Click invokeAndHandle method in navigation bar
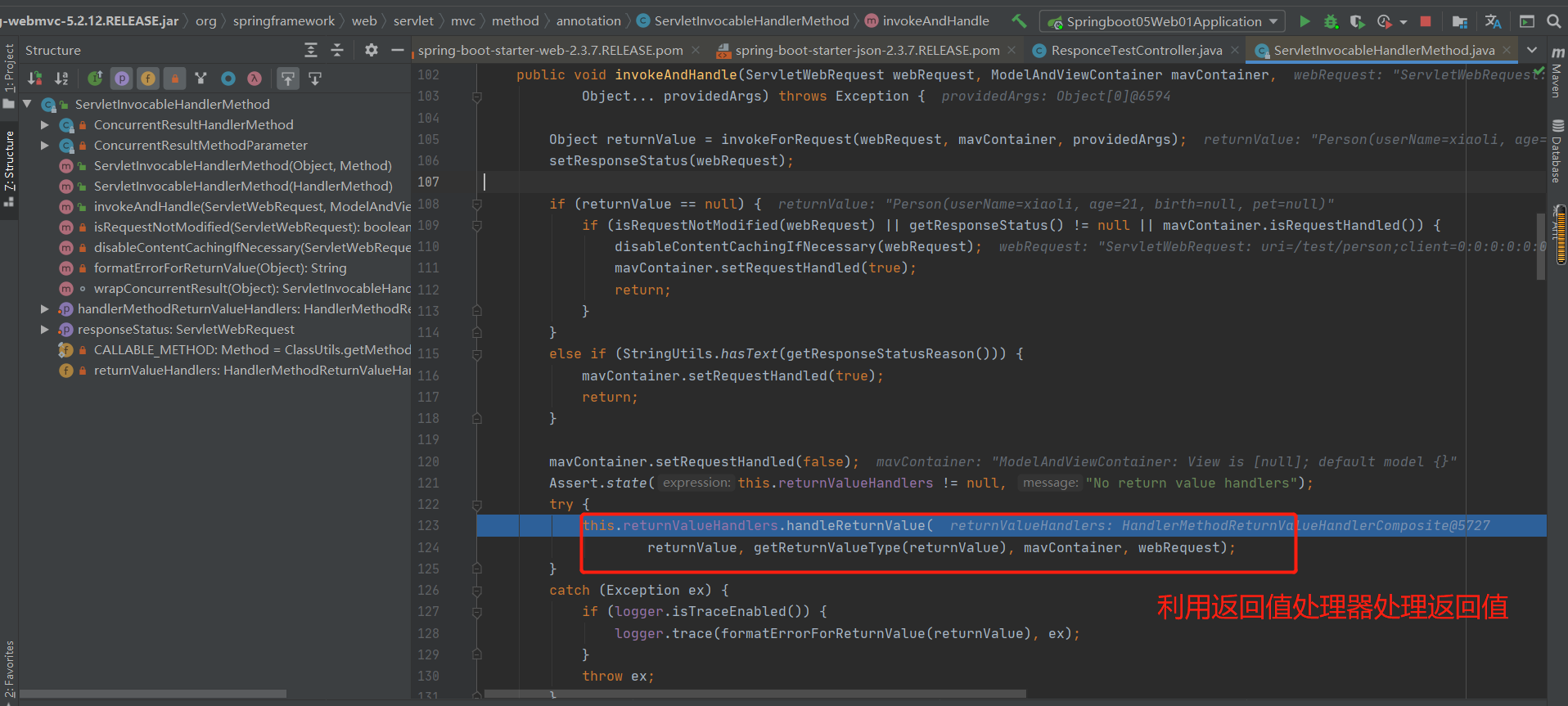The image size is (1568, 706). point(927,20)
